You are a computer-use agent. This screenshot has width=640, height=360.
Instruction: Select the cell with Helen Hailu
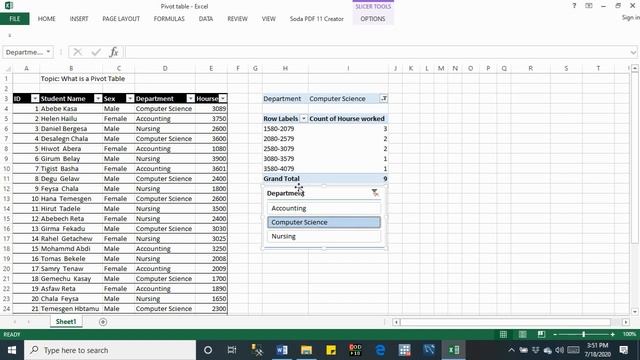71,118
